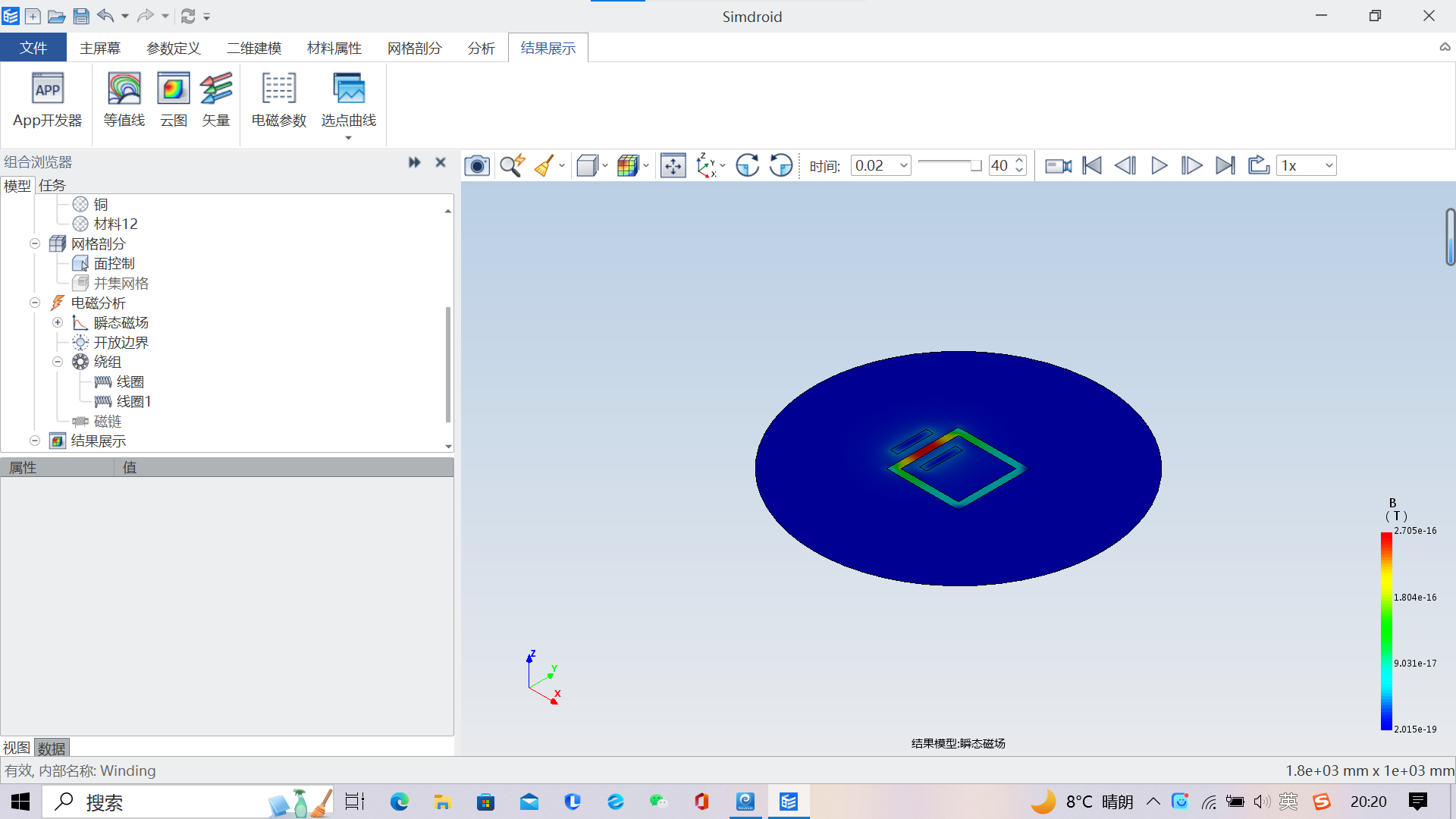
Task: Rotate view counterclockwise icon
Action: [x=781, y=165]
